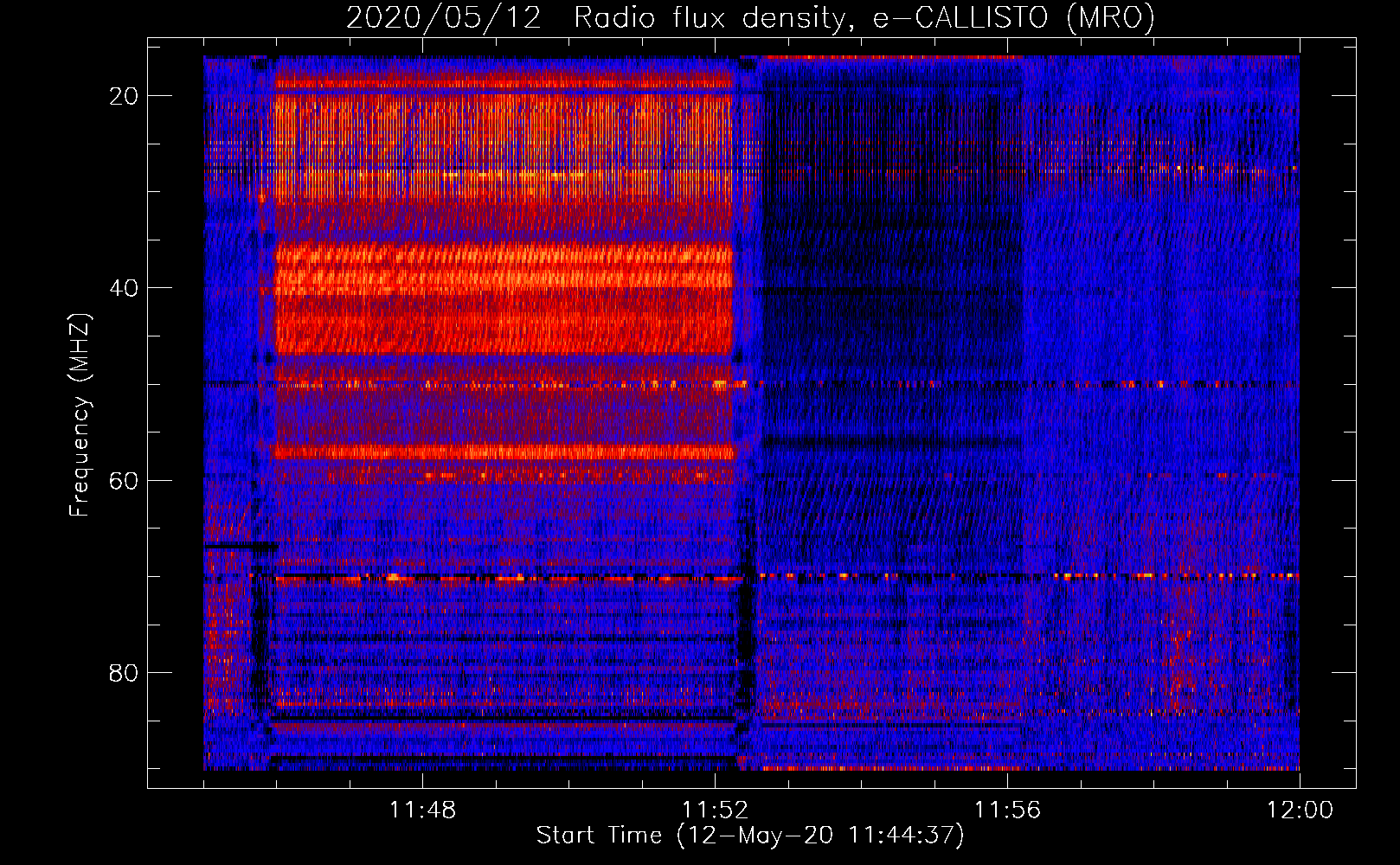Click the 20 MHz frequency tick label
This screenshot has width=1400, height=865.
124,96
